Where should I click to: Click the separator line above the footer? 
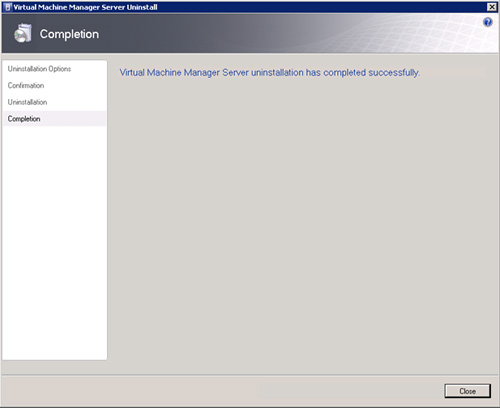(x=250, y=375)
